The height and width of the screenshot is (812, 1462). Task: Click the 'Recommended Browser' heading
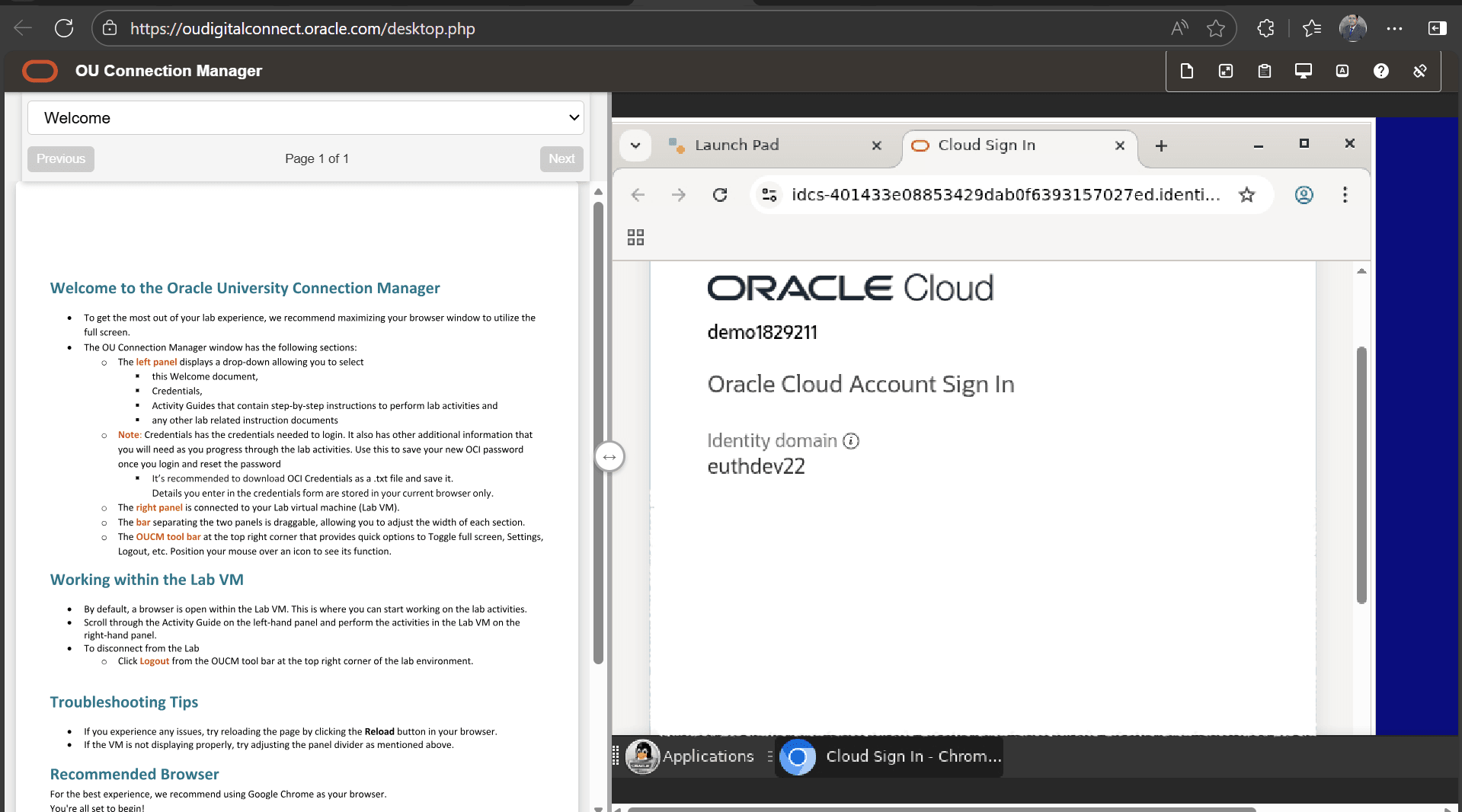pyautogui.click(x=134, y=774)
